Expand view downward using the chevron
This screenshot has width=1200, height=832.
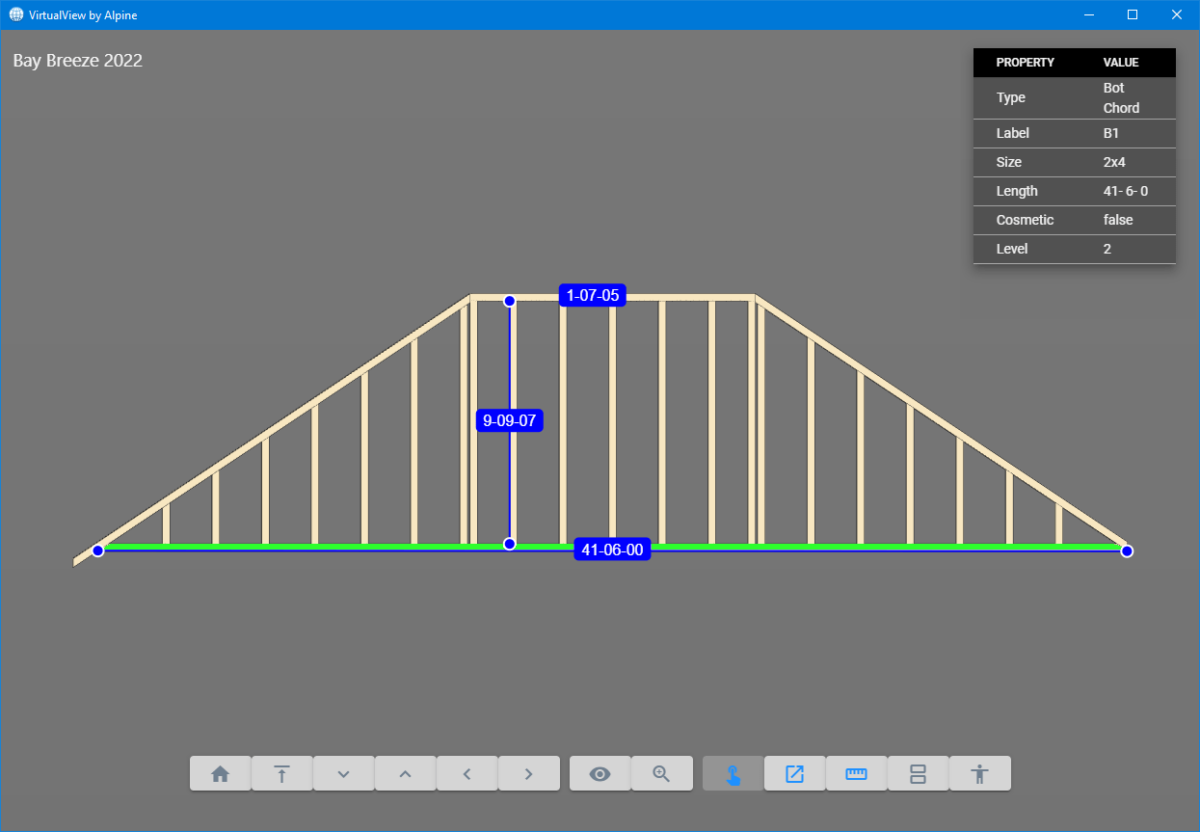(x=344, y=773)
